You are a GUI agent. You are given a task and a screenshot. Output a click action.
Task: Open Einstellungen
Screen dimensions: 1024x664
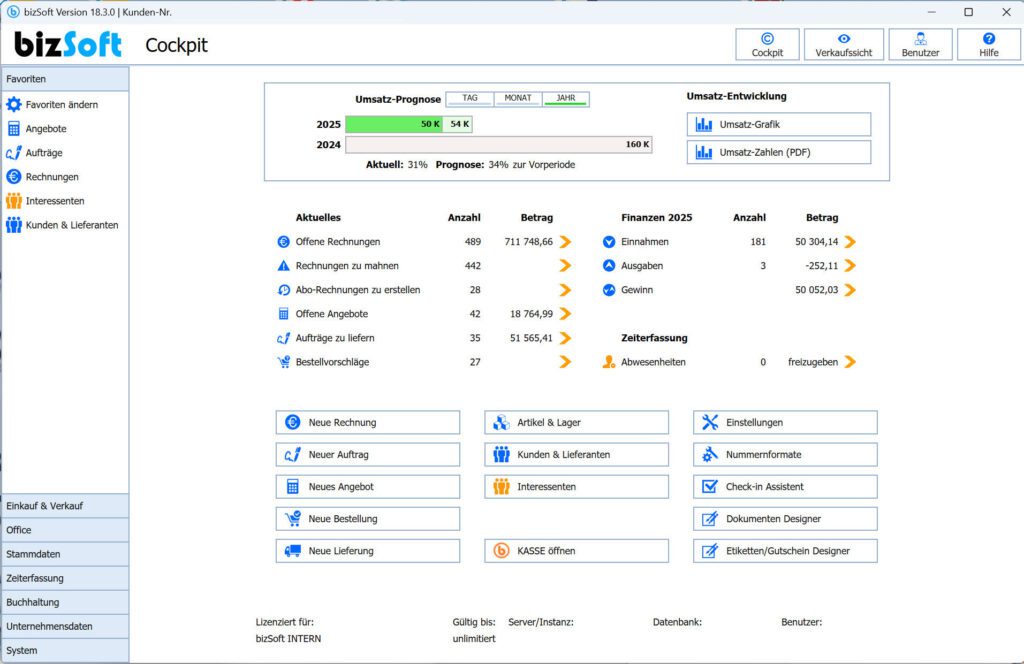coord(785,422)
